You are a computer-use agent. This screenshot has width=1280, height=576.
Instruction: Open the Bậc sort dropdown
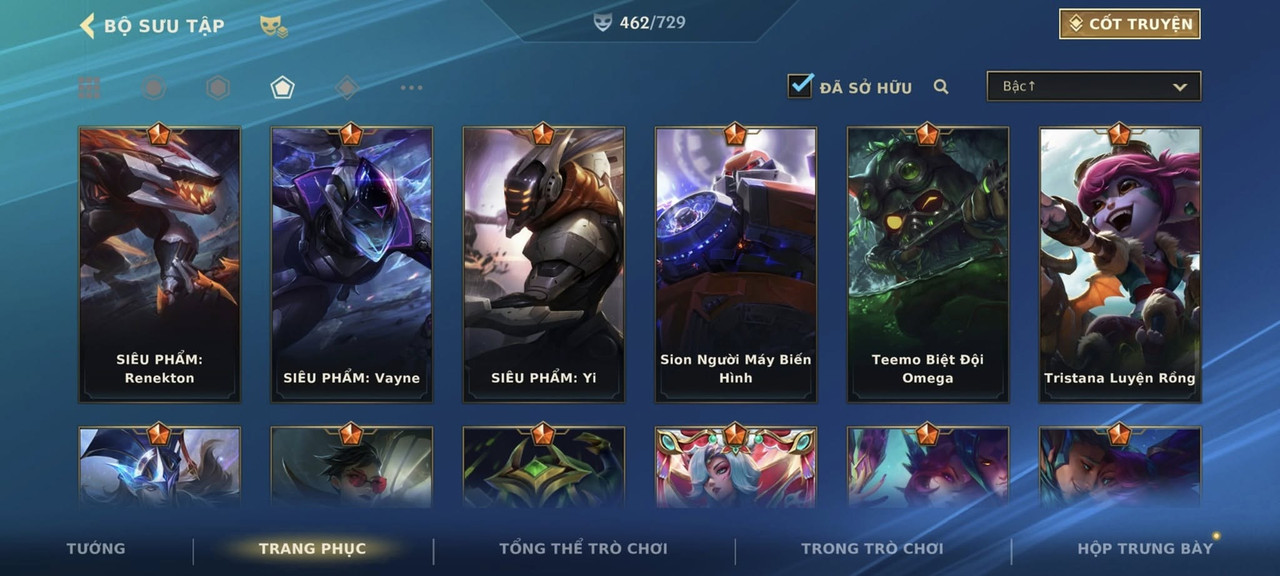(x=1094, y=86)
